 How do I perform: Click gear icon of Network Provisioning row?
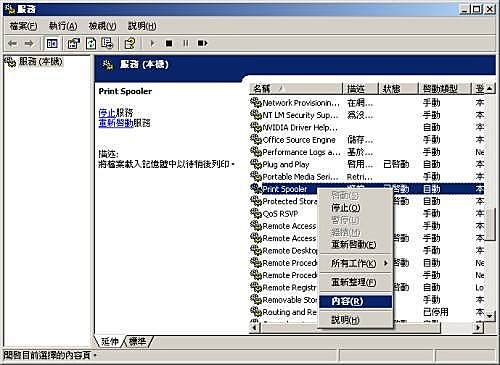click(256, 103)
